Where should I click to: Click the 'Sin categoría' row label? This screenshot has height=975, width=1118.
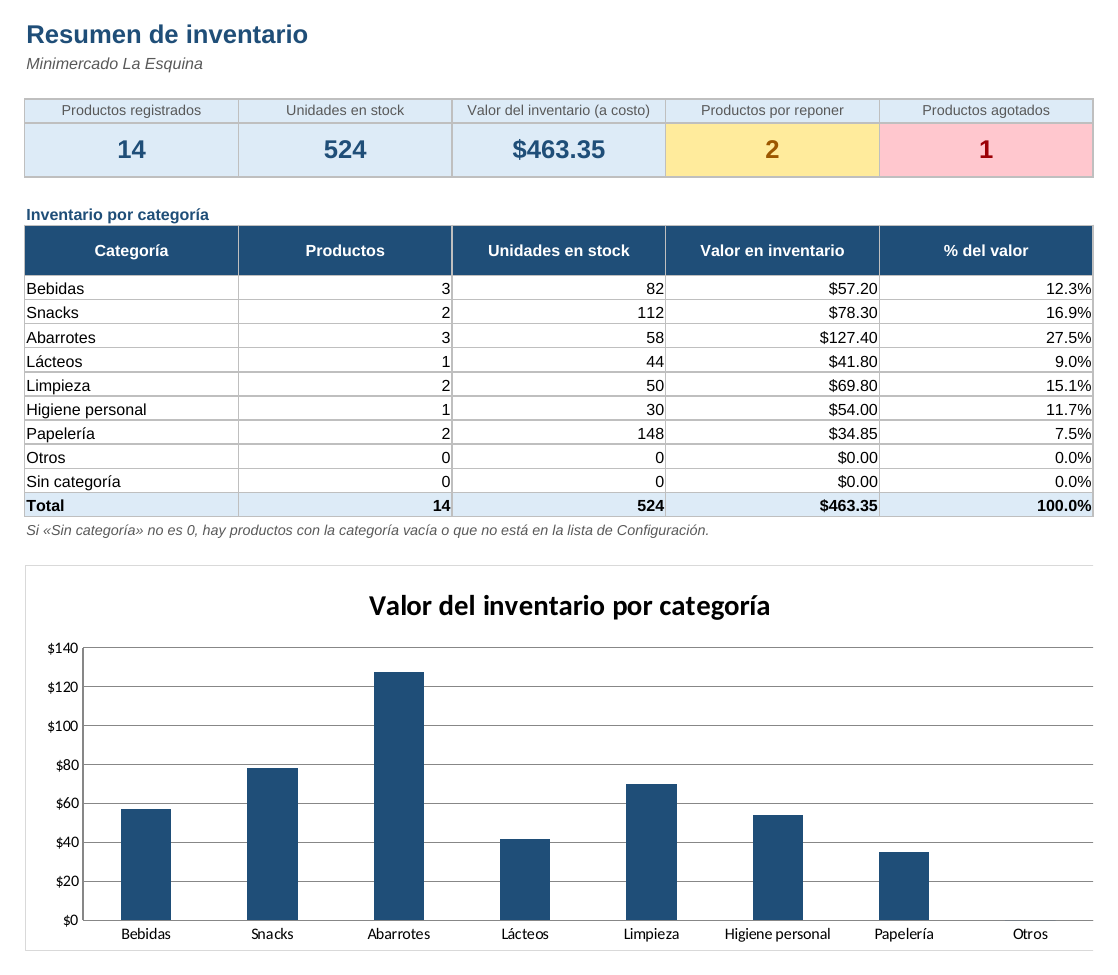click(73, 482)
